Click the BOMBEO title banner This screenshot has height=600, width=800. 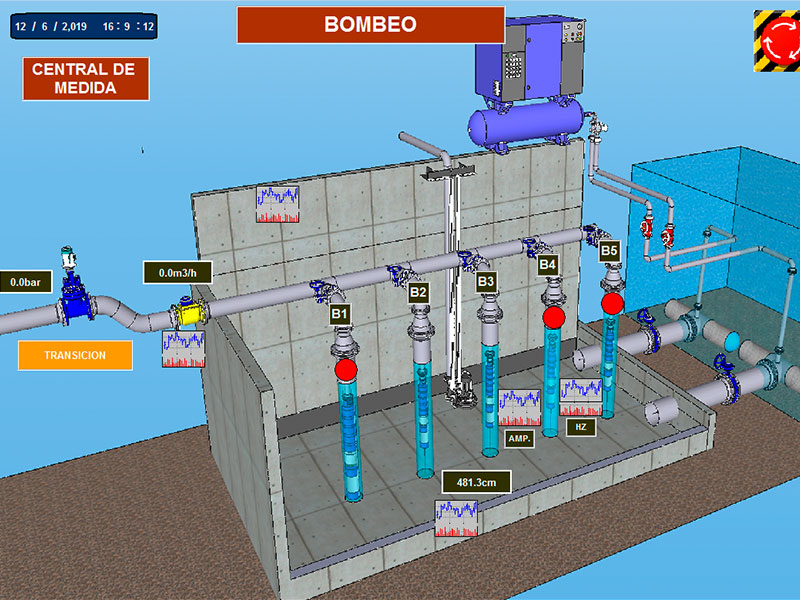pos(371,24)
